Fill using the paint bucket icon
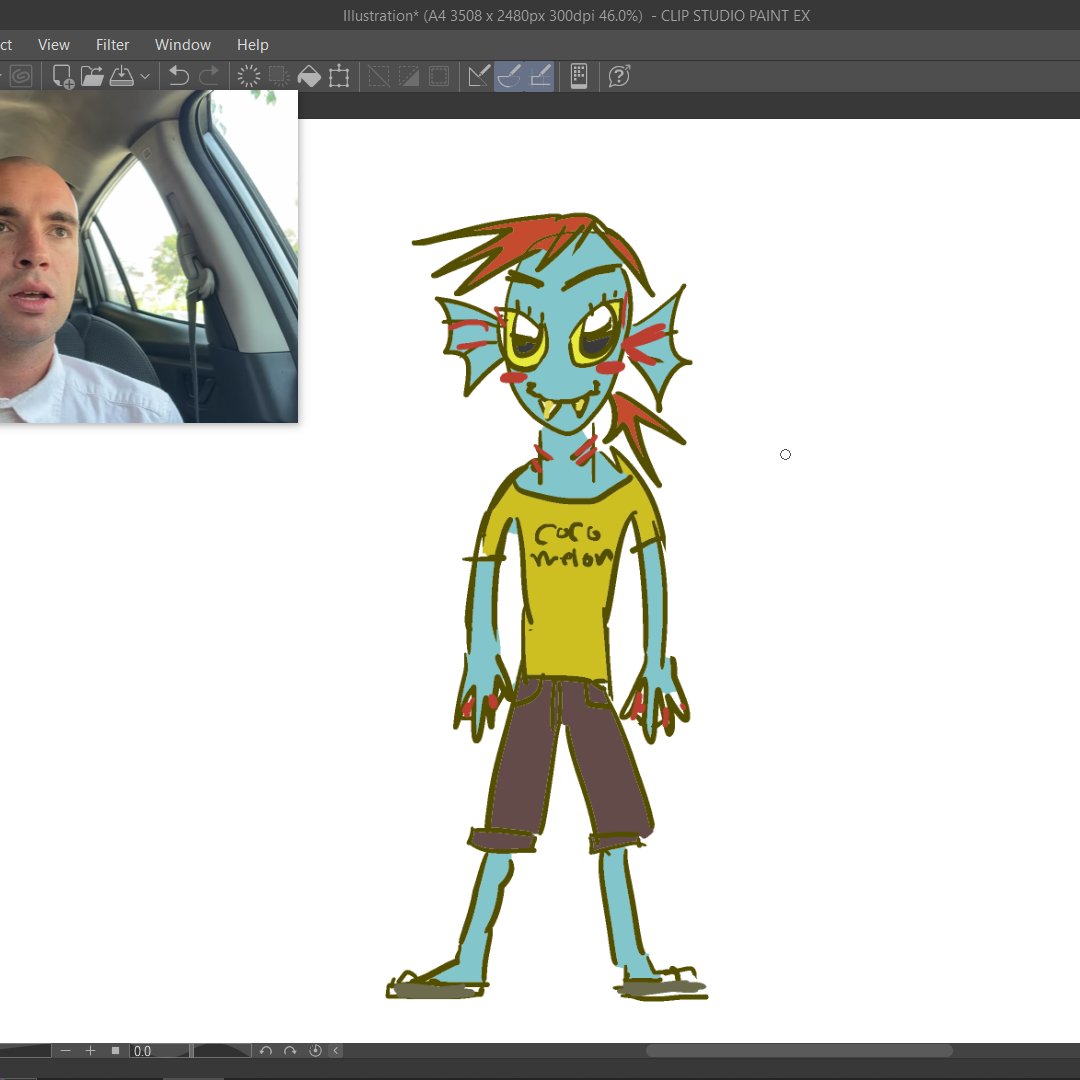Screen dimensions: 1080x1080 point(309,76)
